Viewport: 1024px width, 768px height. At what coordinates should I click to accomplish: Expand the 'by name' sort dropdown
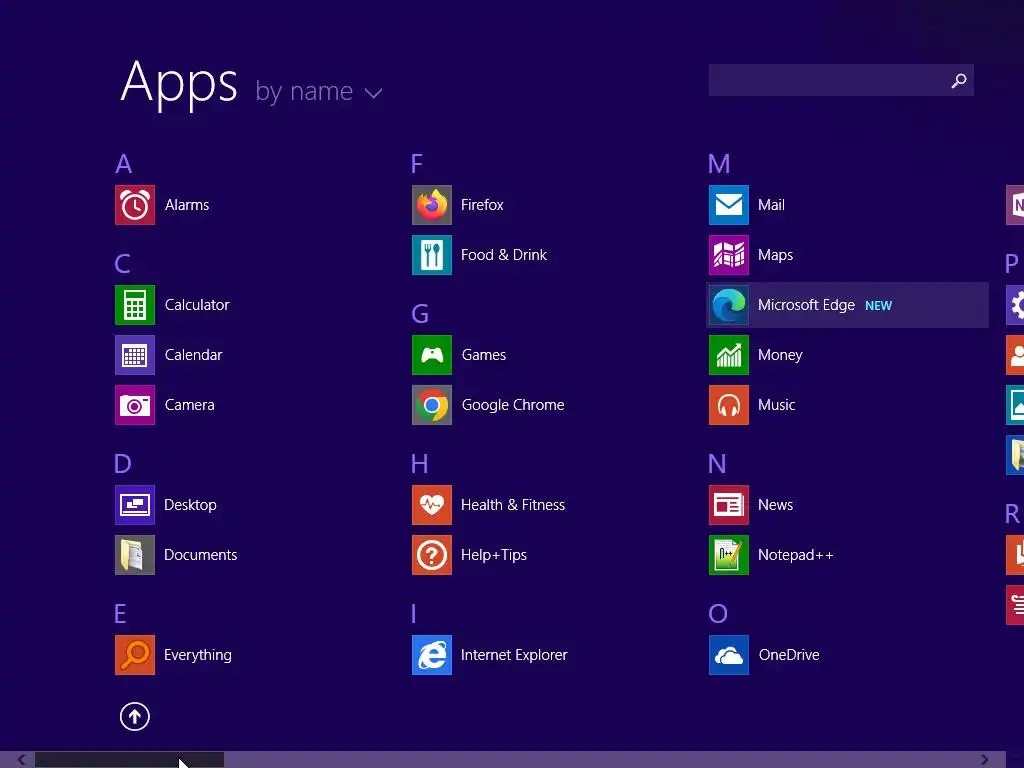coord(319,91)
